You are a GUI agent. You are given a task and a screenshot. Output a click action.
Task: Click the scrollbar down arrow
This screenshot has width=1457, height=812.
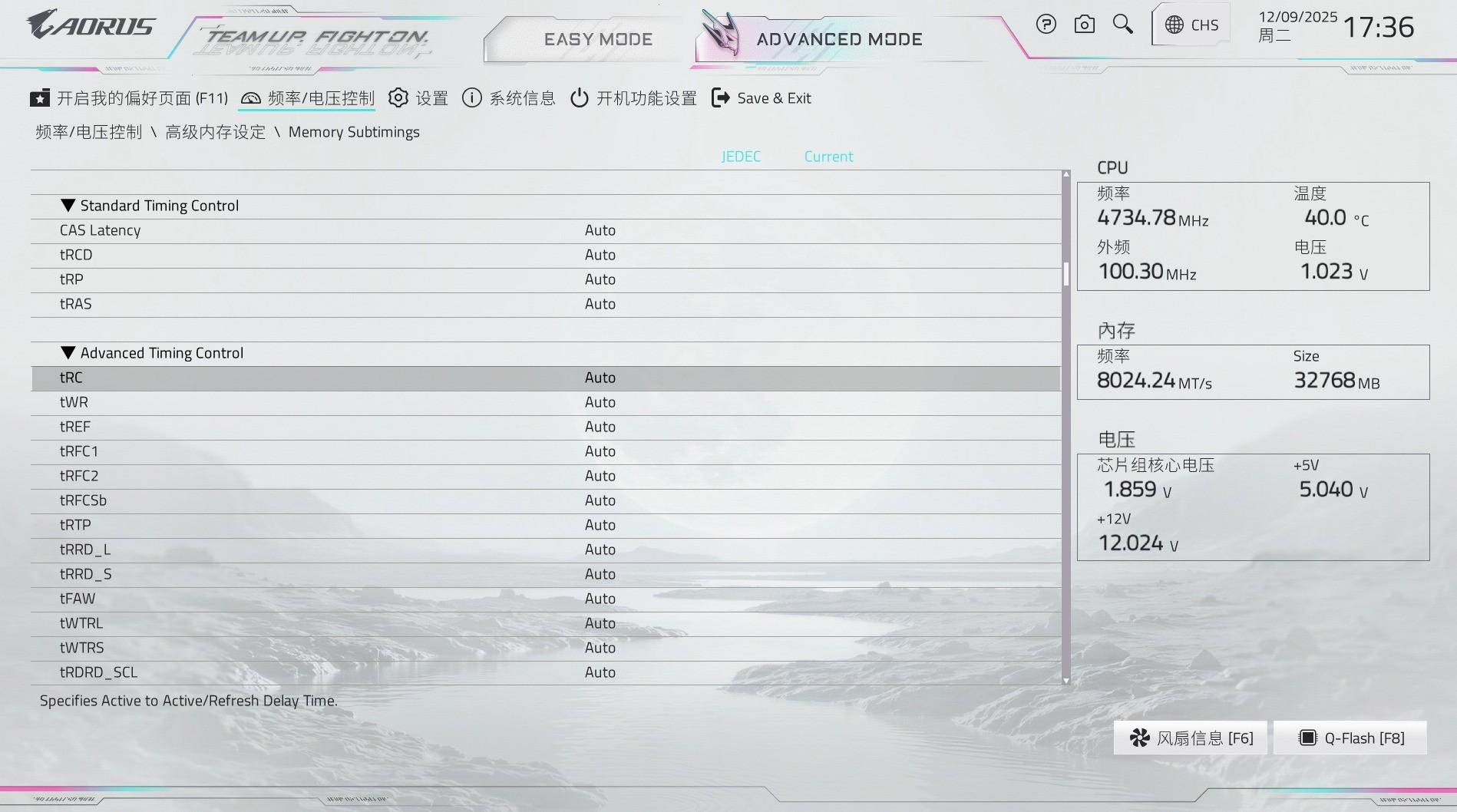pos(1065,681)
